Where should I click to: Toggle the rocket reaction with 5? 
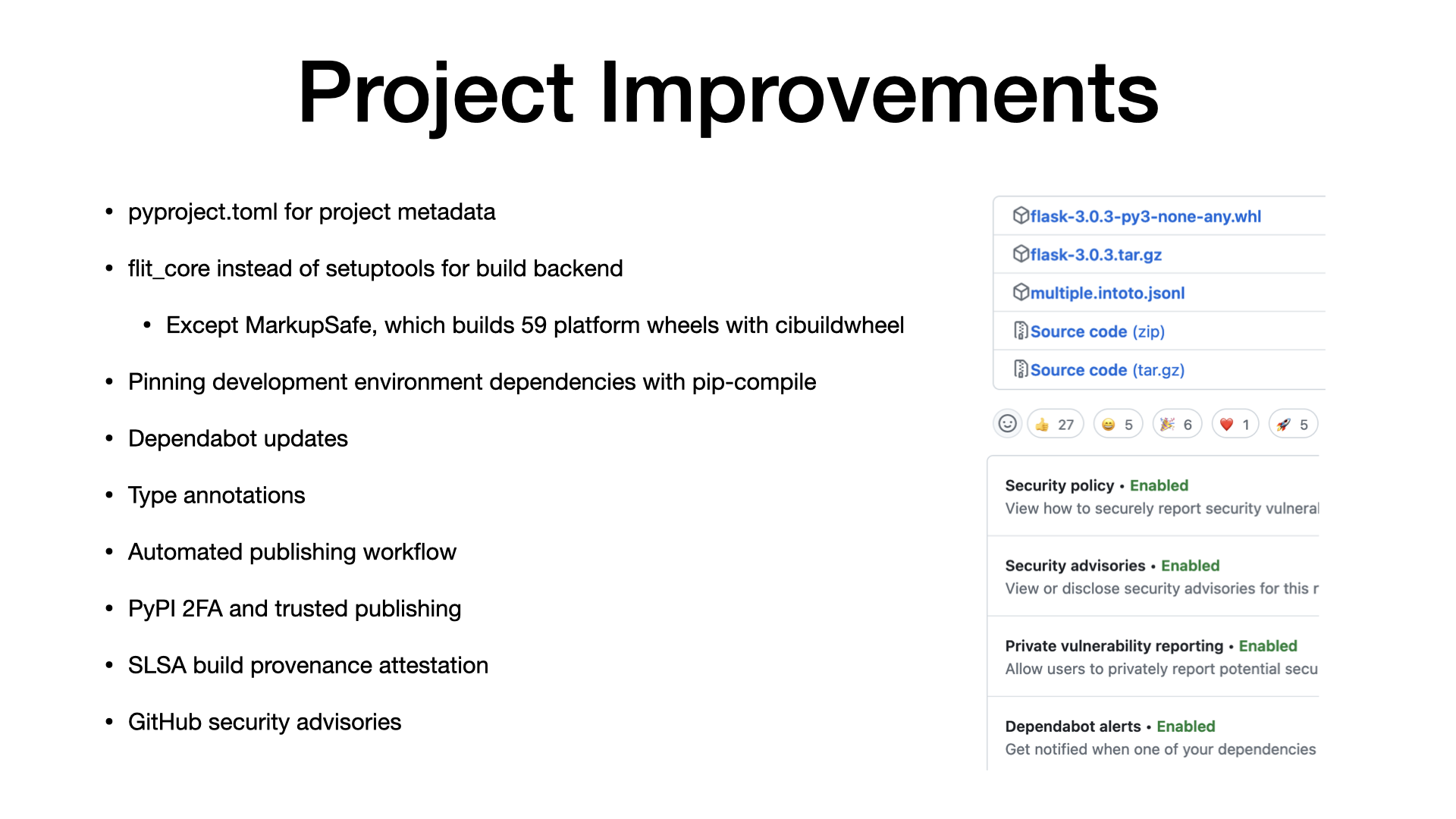pos(1293,424)
